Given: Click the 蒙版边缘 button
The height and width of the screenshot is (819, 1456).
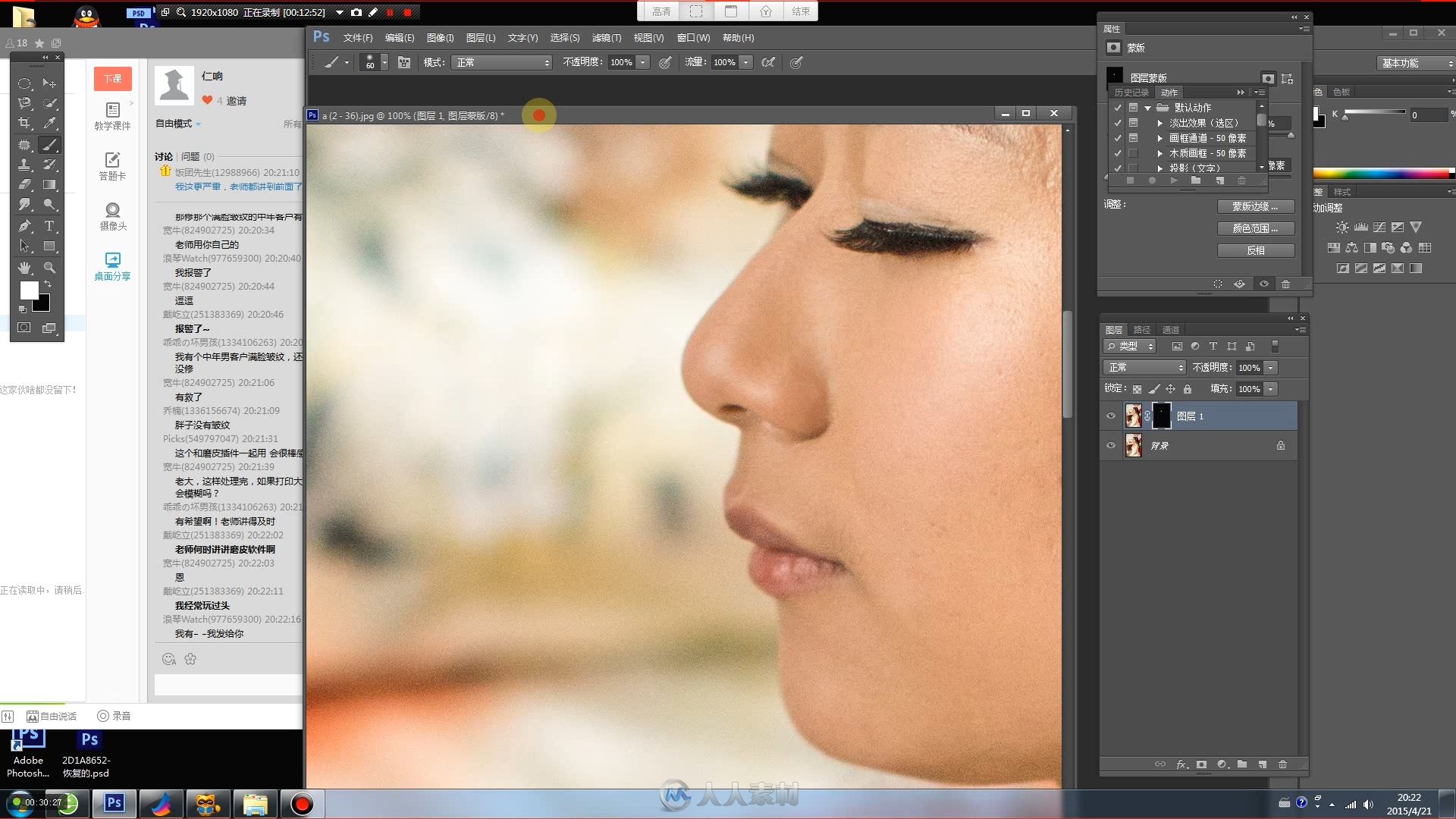Looking at the screenshot, I should point(1255,206).
